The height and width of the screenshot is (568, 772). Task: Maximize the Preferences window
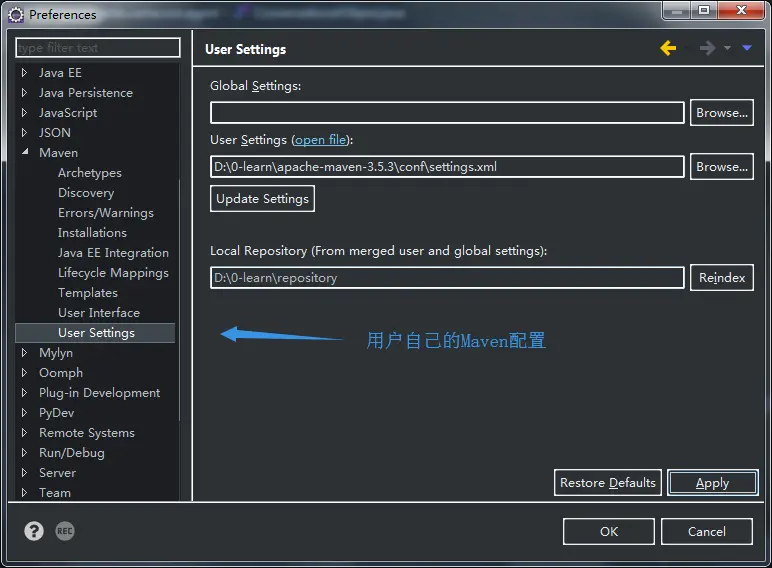[704, 10]
